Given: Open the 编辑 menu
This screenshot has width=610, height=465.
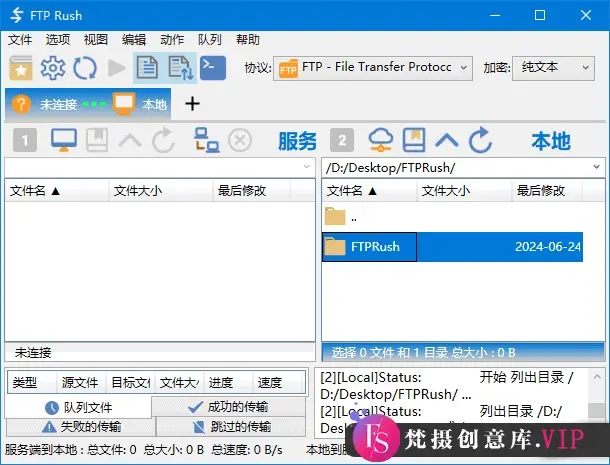Looking at the screenshot, I should pyautogui.click(x=134, y=39).
